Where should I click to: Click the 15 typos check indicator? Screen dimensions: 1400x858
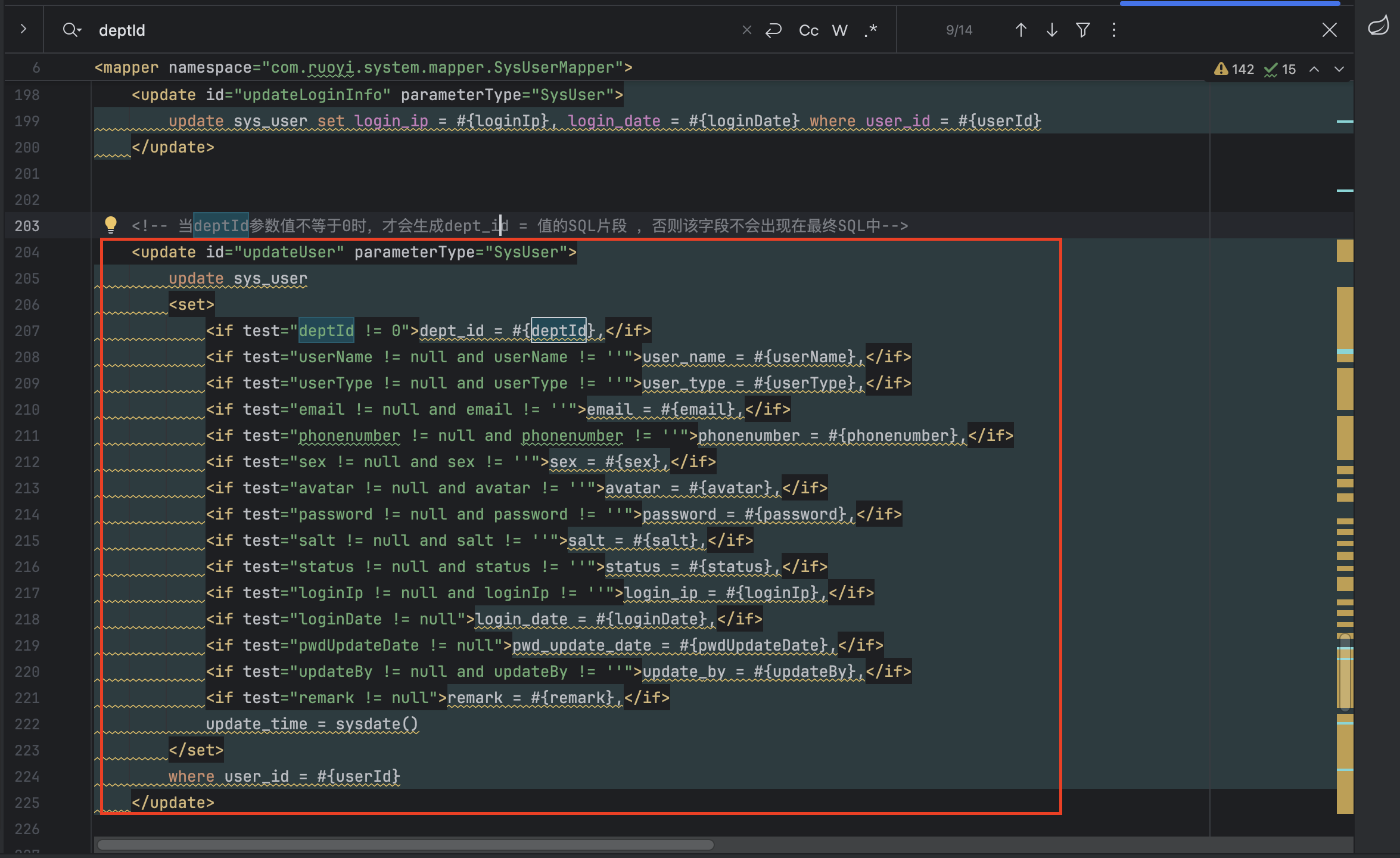[1280, 69]
